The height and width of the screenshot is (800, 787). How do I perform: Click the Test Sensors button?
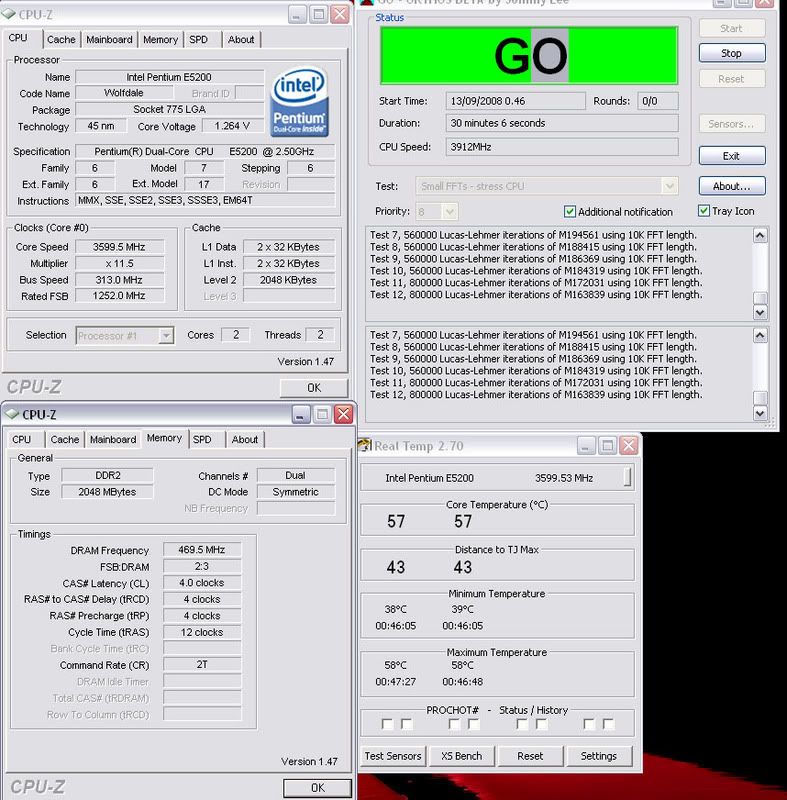point(394,756)
